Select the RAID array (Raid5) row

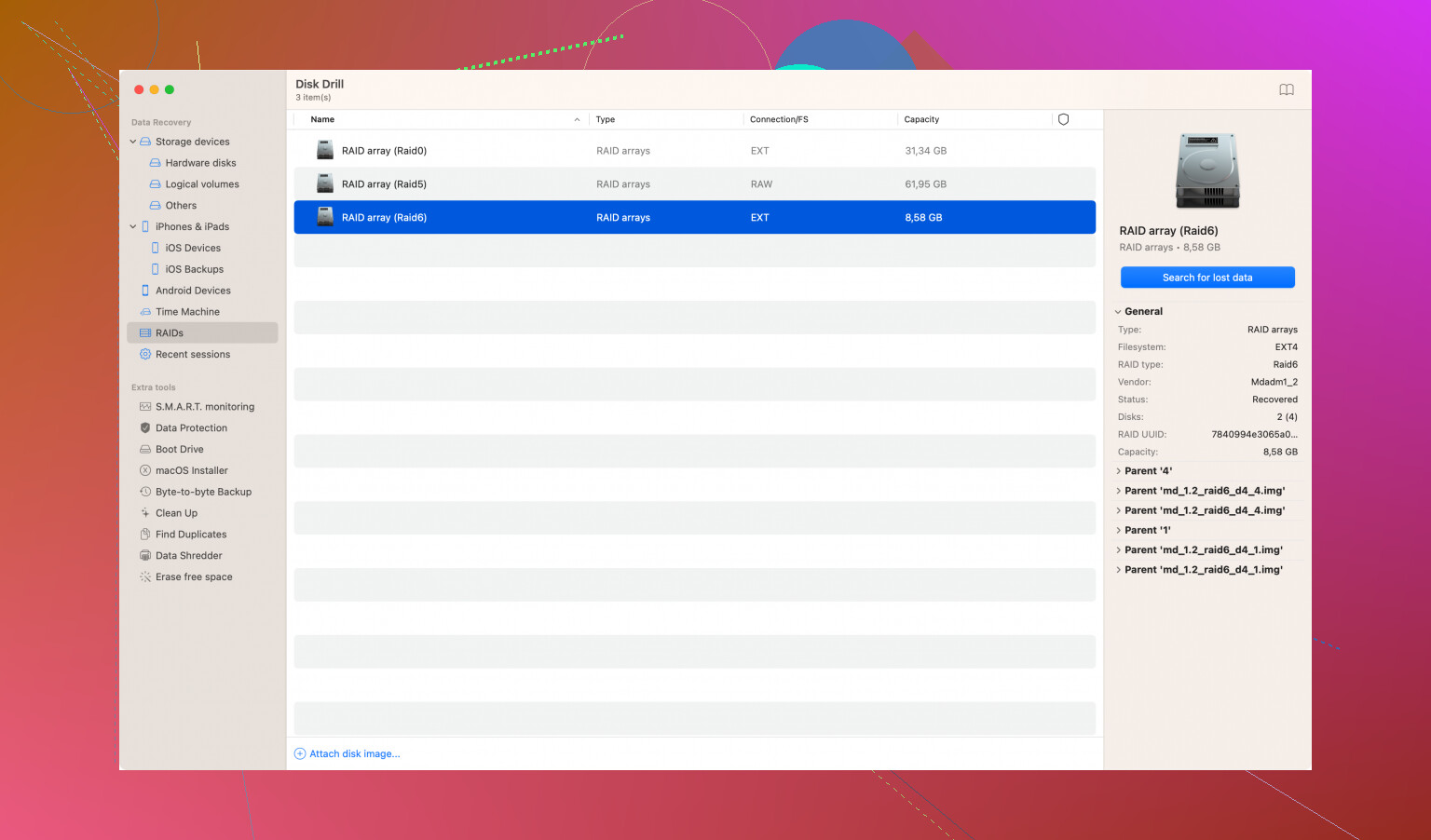point(694,184)
